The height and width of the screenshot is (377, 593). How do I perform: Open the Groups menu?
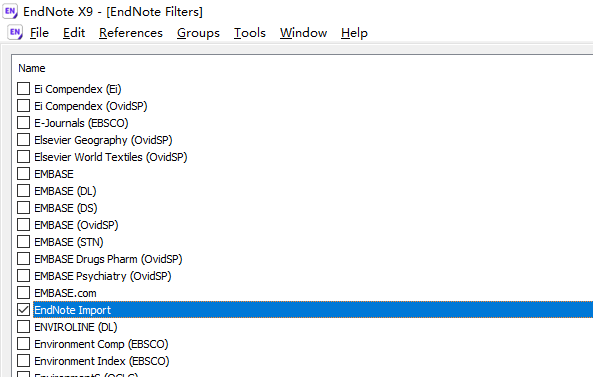(x=198, y=33)
